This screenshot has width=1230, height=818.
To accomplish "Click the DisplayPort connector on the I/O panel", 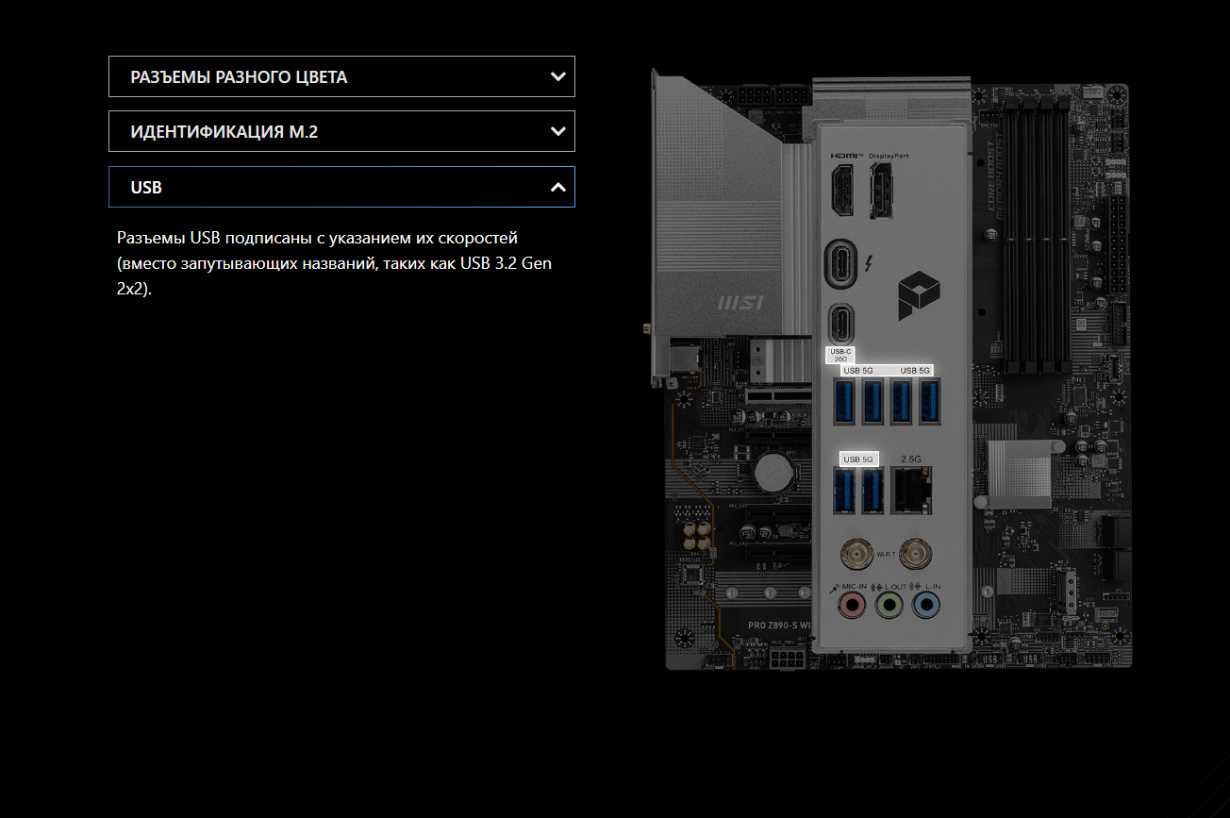I will pyautogui.click(x=882, y=191).
